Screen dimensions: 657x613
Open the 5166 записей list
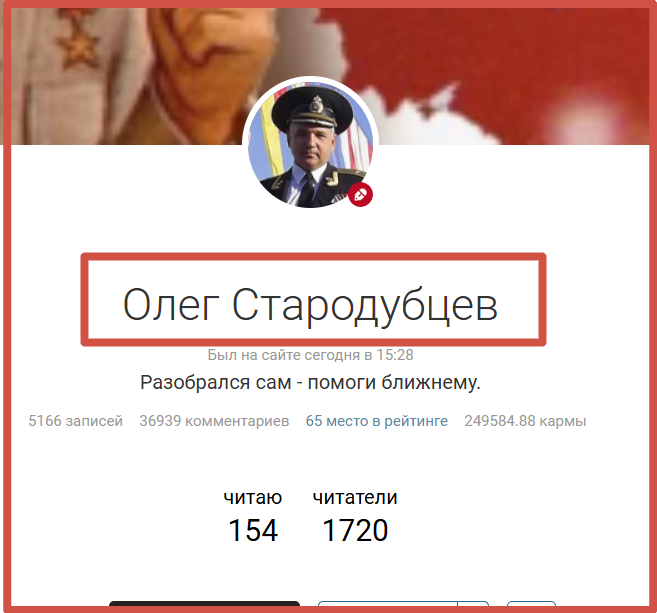tap(75, 421)
